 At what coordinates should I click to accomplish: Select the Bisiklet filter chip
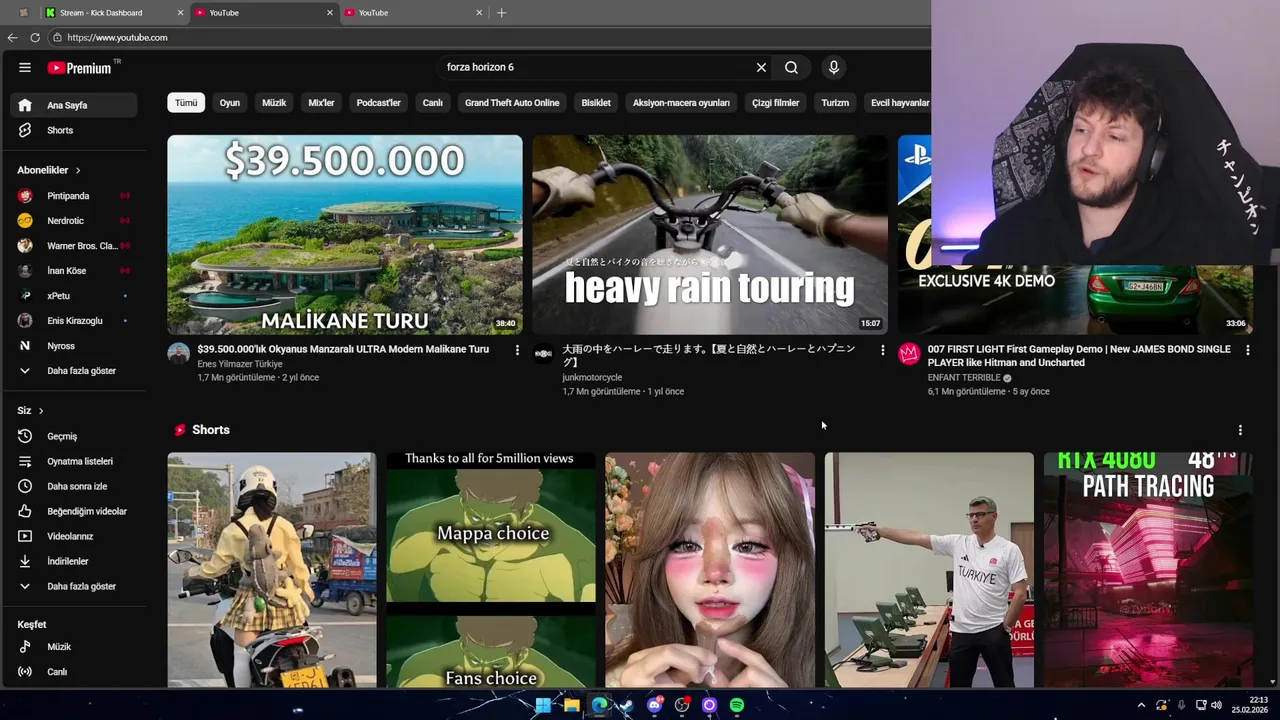[x=596, y=103]
